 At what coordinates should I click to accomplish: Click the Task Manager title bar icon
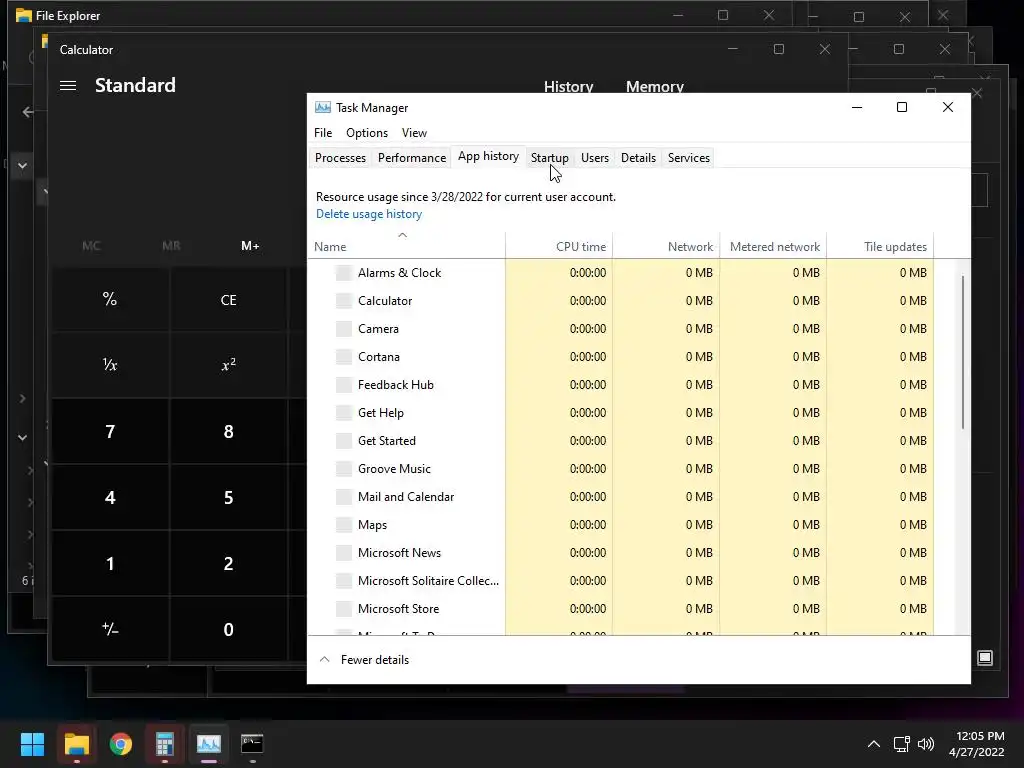click(x=323, y=107)
